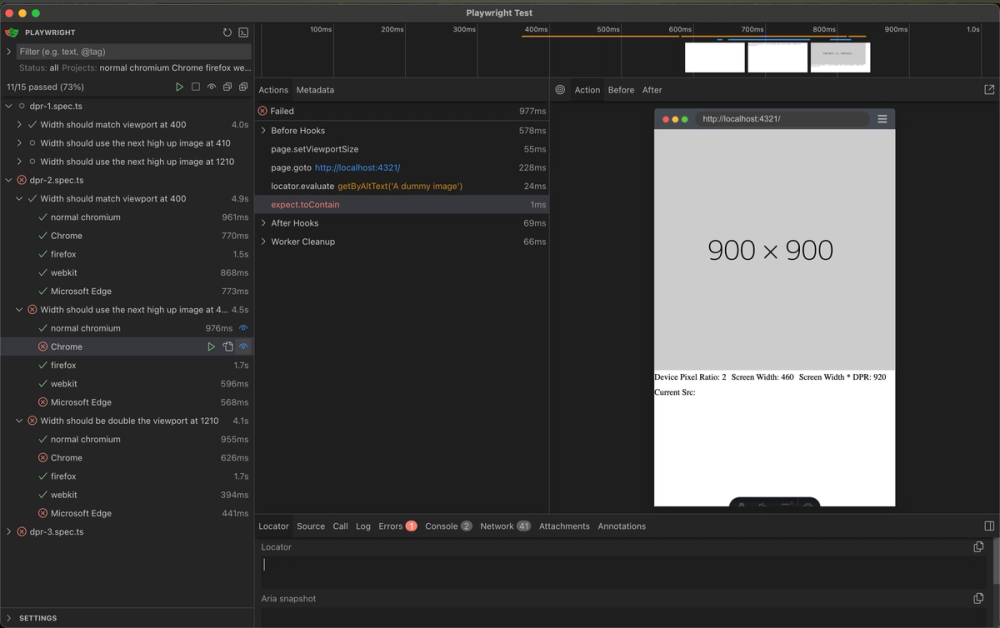This screenshot has width=1000, height=628.
Task: Toggle the watch eye on the normal chromium row
Action: (242, 327)
